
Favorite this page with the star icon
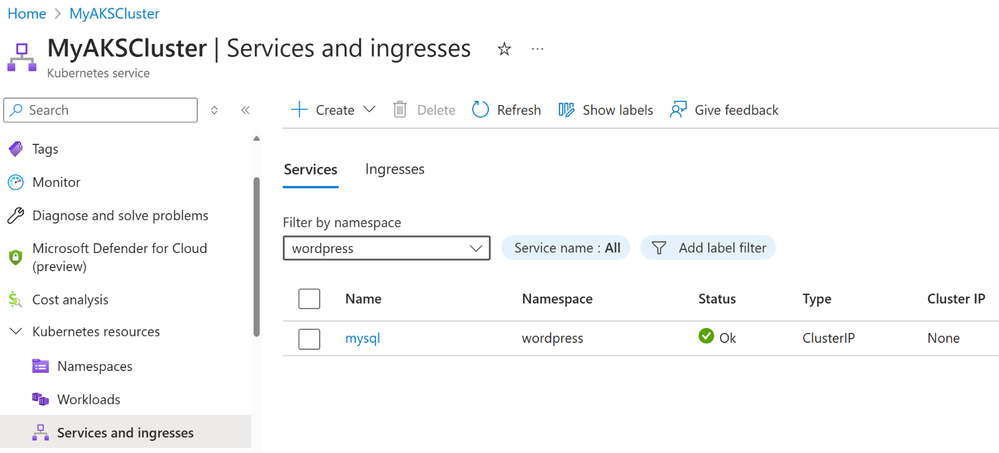(x=504, y=50)
